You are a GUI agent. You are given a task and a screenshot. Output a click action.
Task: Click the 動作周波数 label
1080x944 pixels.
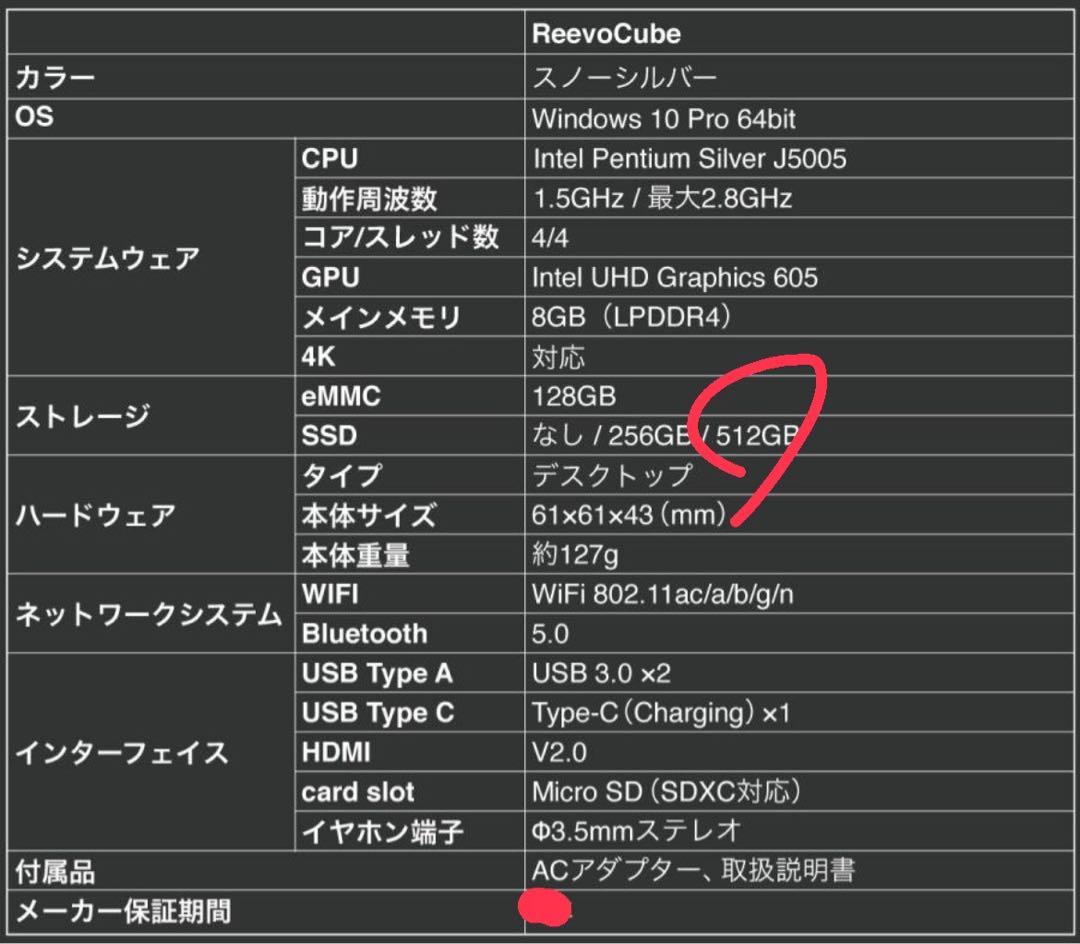pos(369,198)
